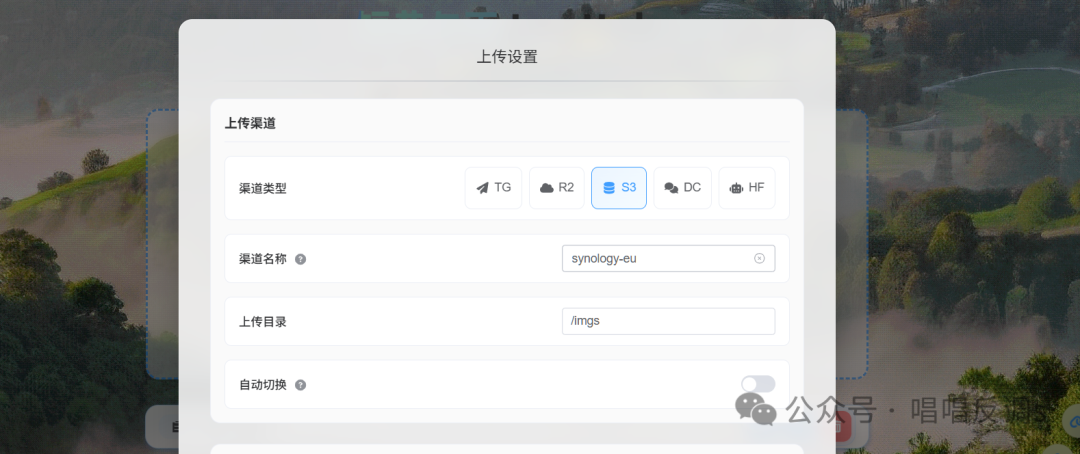Image resolution: width=1080 pixels, height=454 pixels.
Task: Select the S3 database channel type
Action: point(619,188)
